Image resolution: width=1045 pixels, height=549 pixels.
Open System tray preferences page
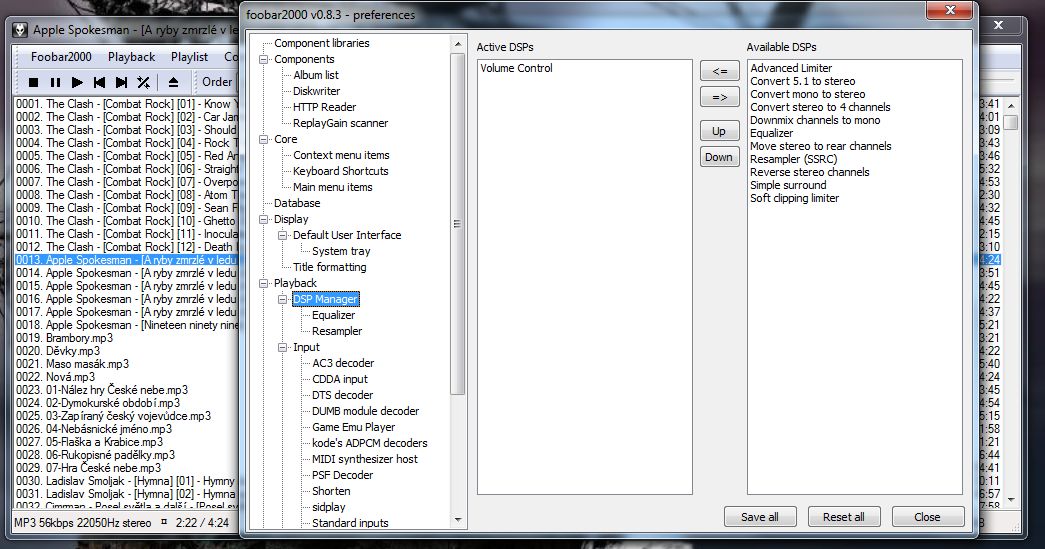pyautogui.click(x=341, y=251)
